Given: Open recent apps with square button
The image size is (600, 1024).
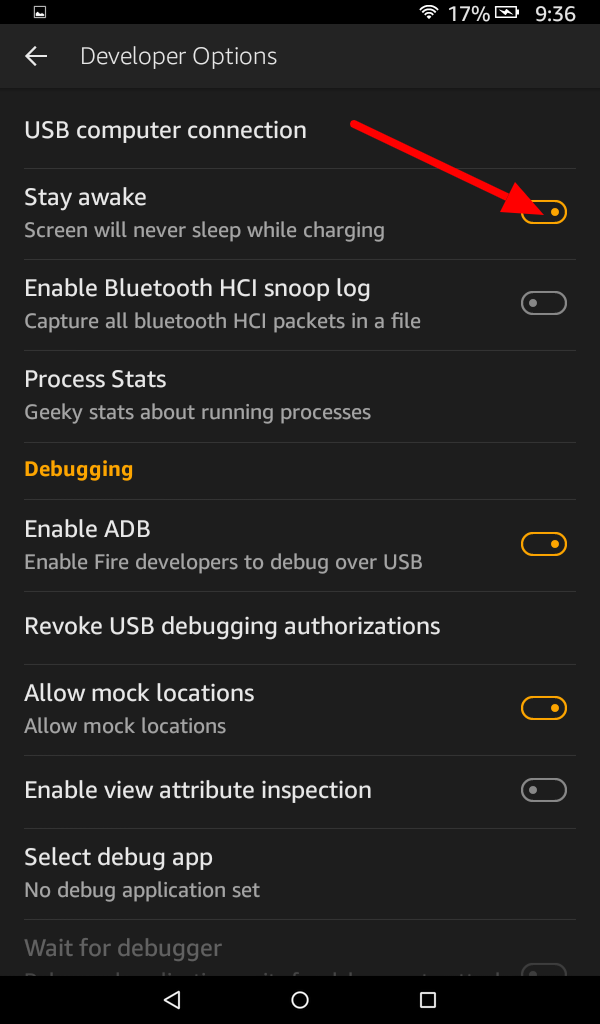Looking at the screenshot, I should click(428, 999).
